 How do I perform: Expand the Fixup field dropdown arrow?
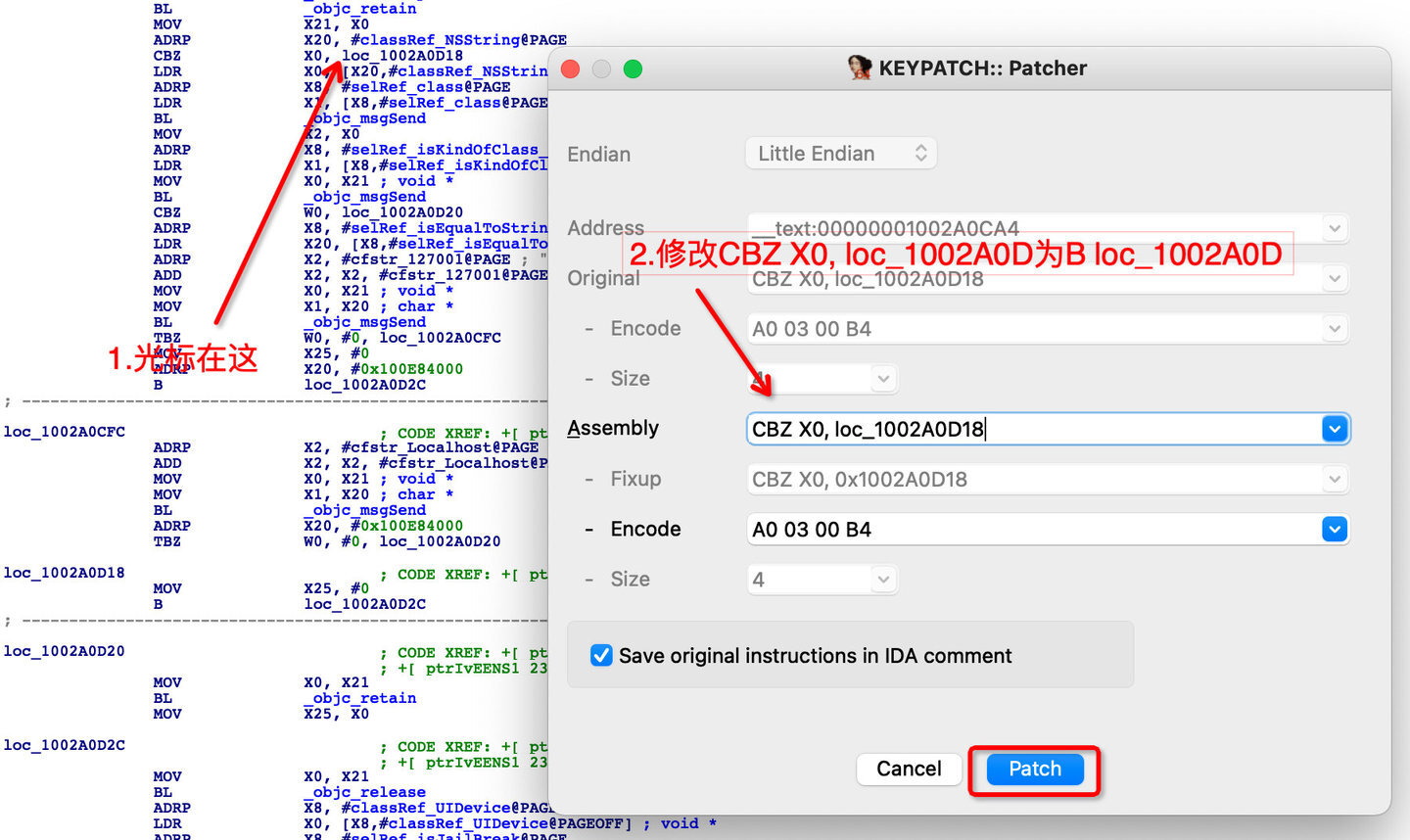click(x=1334, y=480)
